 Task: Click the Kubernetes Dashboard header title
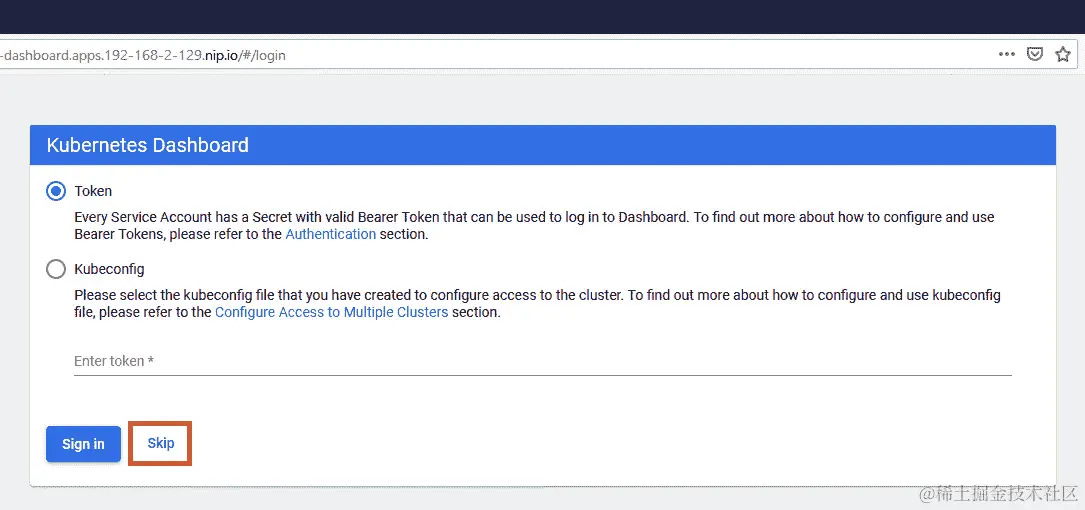click(x=147, y=145)
